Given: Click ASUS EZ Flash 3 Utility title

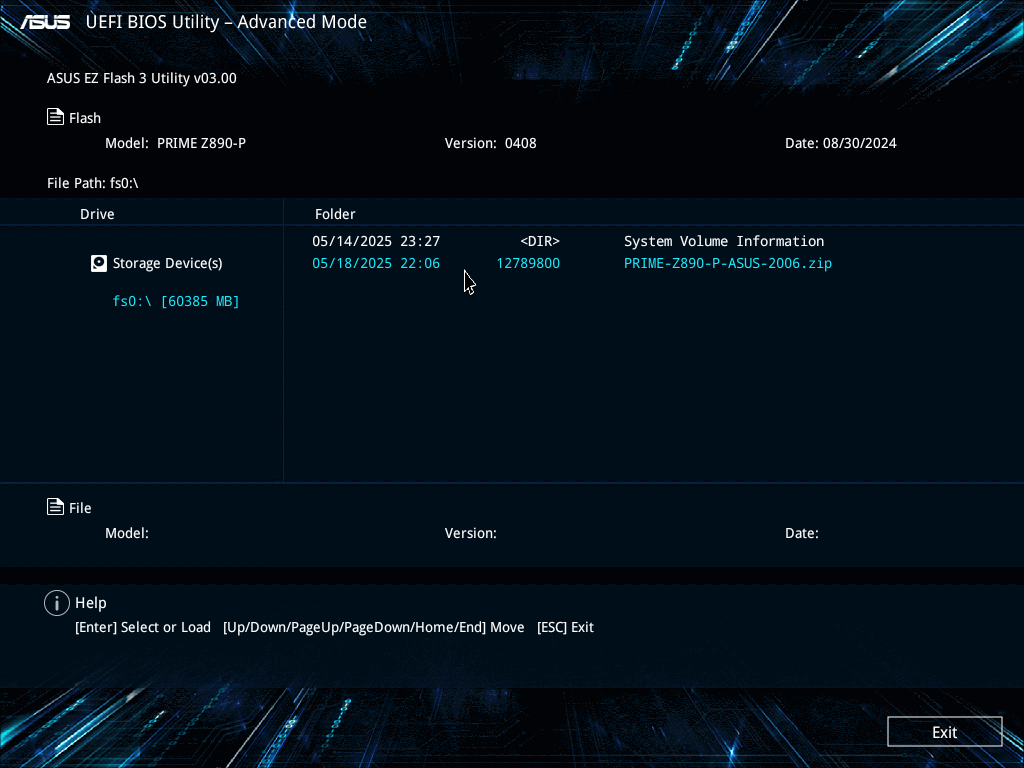Looking at the screenshot, I should tap(142, 78).
